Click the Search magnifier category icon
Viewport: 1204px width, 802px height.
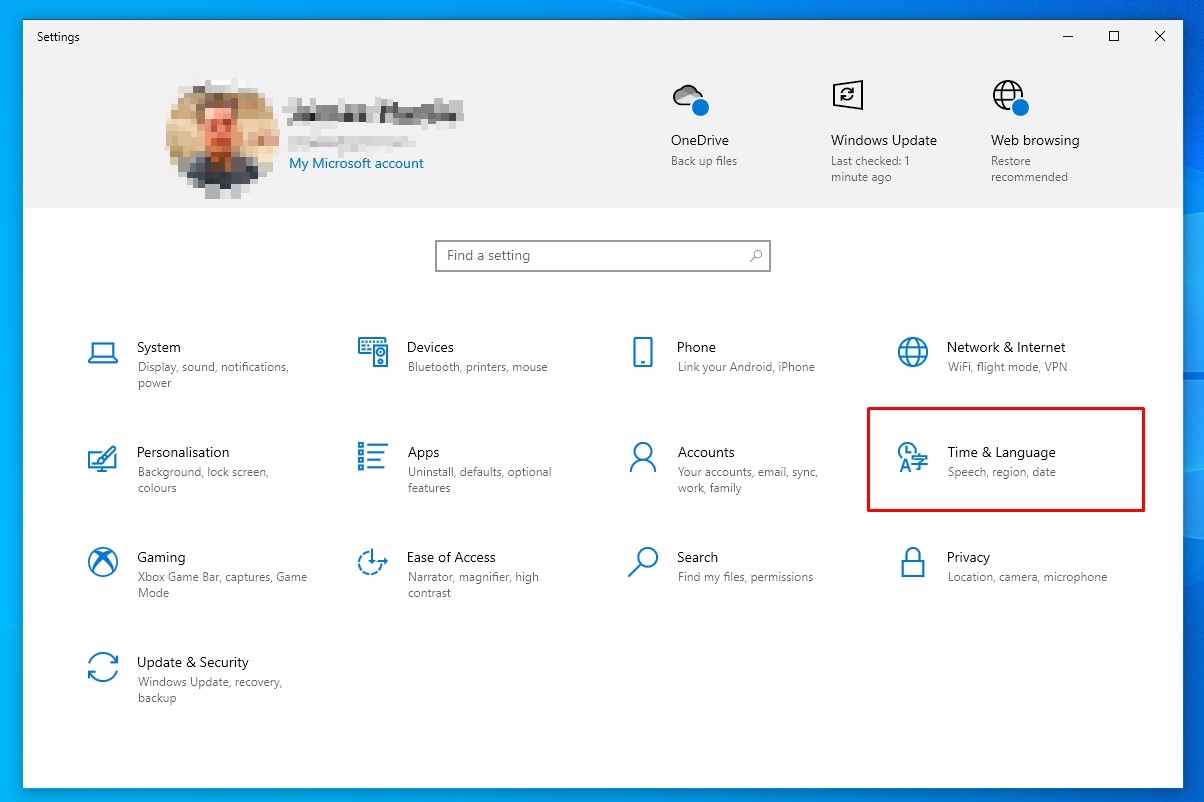pos(643,562)
